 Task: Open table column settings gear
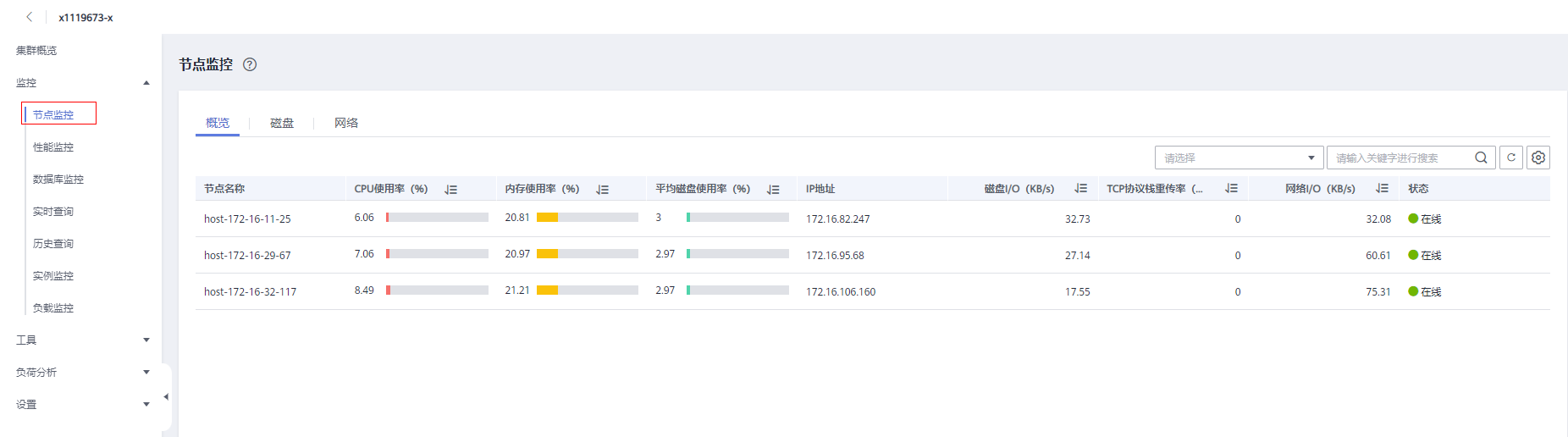(x=1538, y=158)
